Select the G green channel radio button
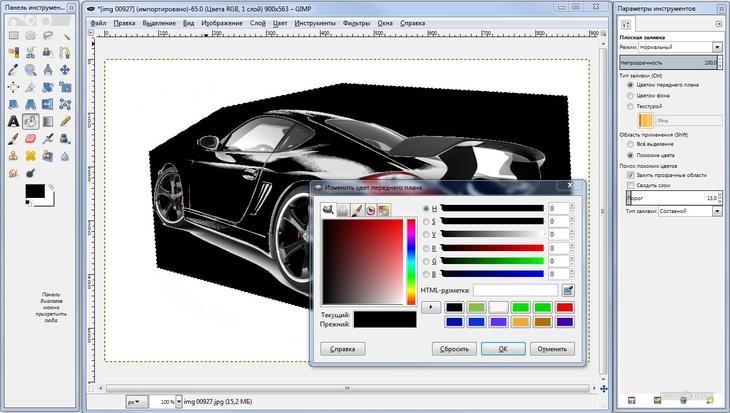Screen dimensions: 730x413 (x=426, y=261)
